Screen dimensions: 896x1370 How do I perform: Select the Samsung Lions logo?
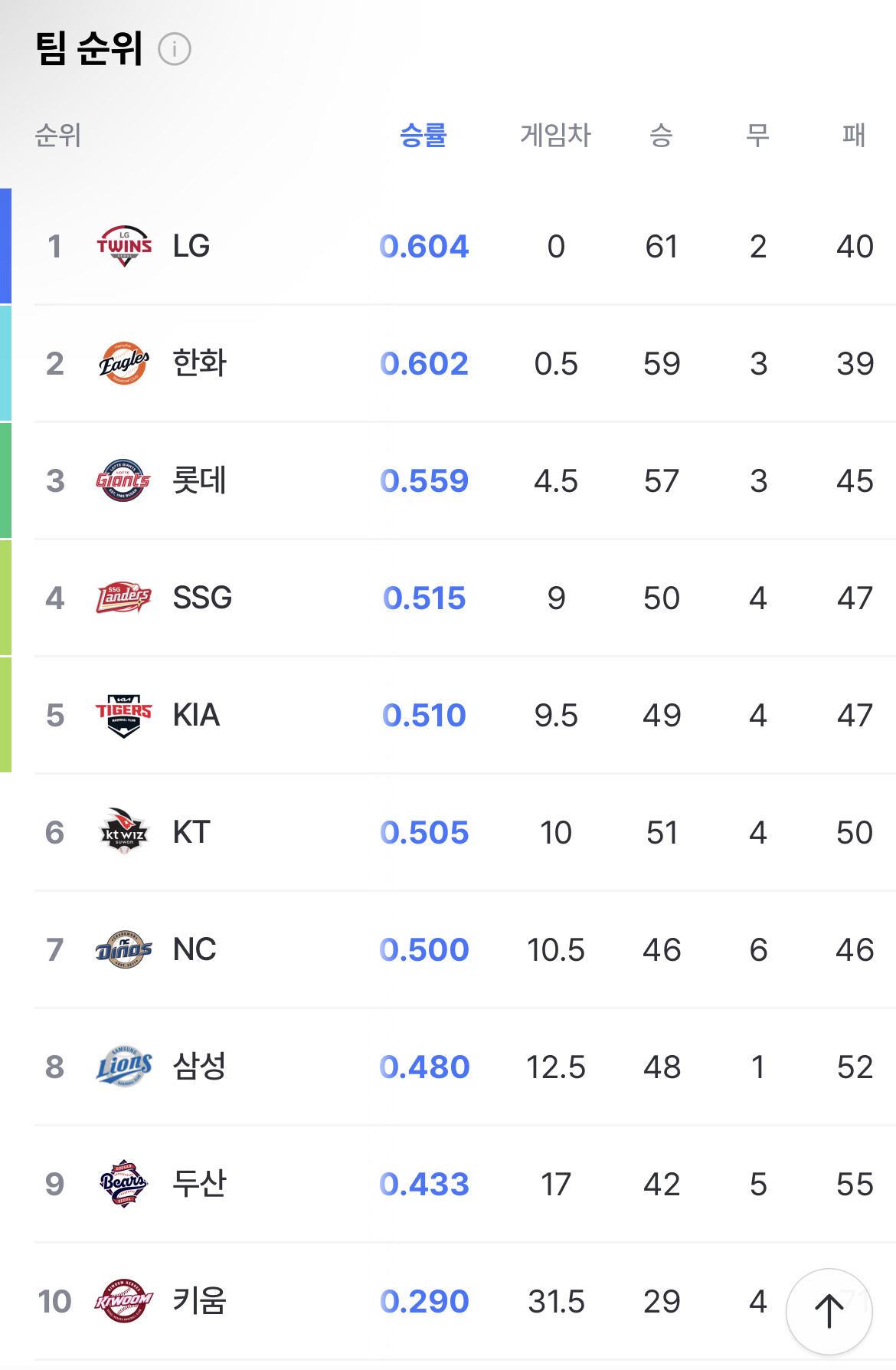pyautogui.click(x=124, y=1067)
